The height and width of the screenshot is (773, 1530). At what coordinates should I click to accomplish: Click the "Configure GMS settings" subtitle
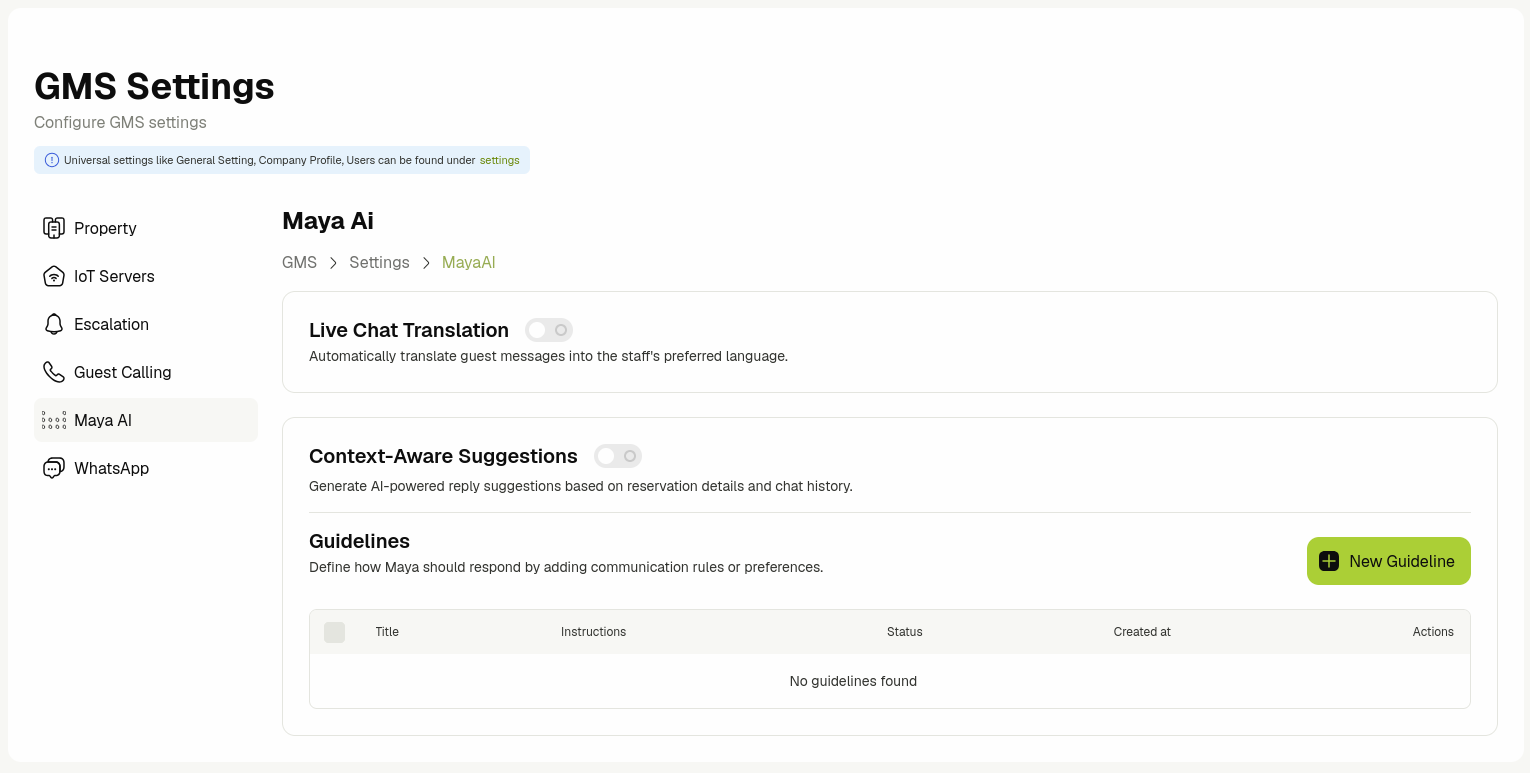(120, 122)
